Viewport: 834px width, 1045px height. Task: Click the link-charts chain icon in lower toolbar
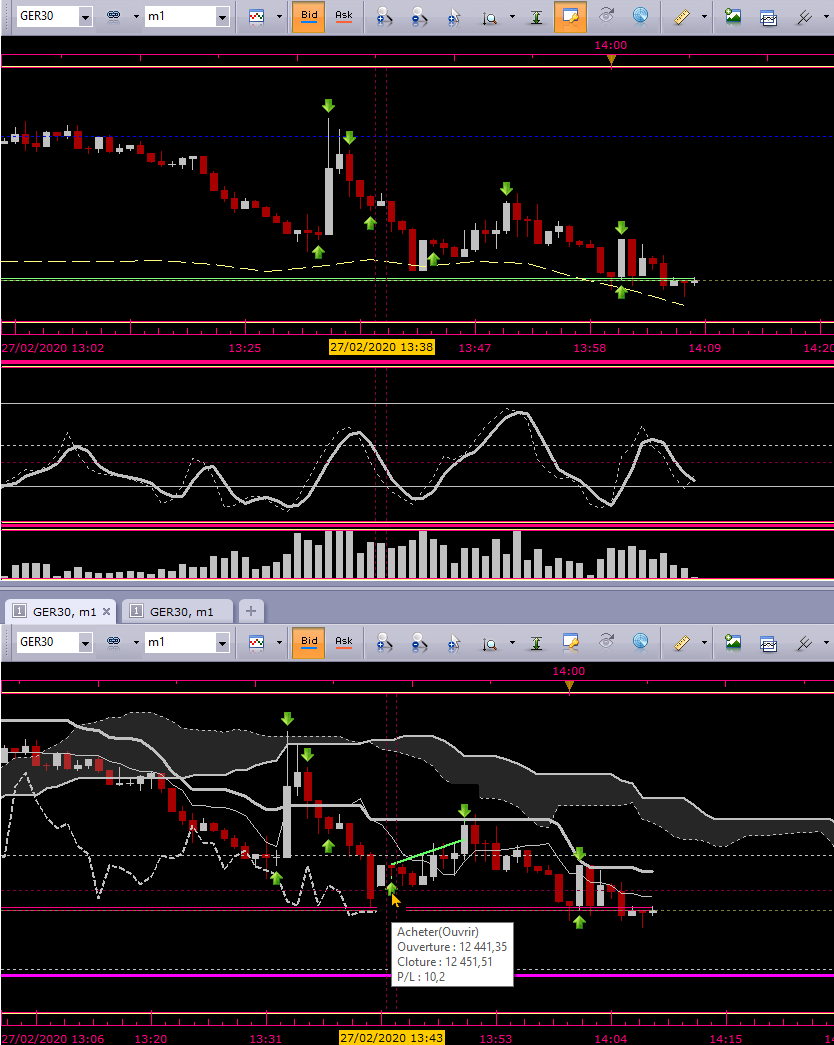[x=114, y=642]
